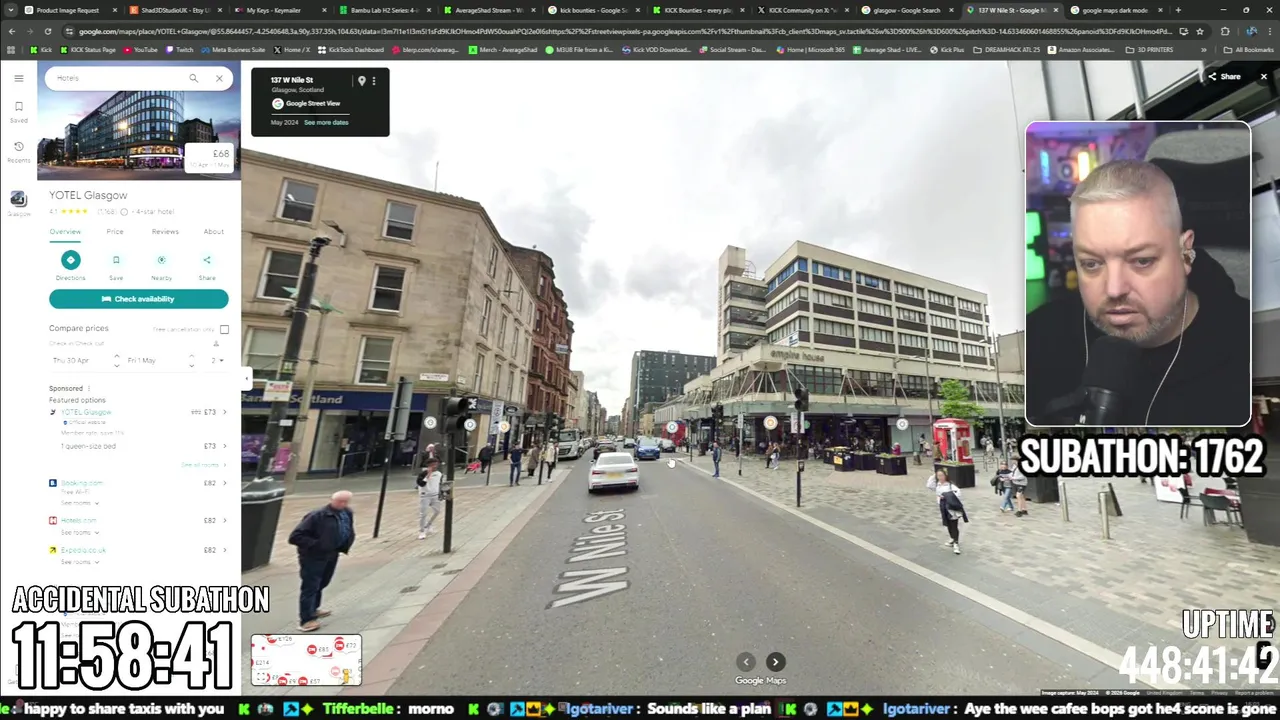Bookmark this page with the star icon
The height and width of the screenshot is (720, 1280).
(x=1200, y=31)
